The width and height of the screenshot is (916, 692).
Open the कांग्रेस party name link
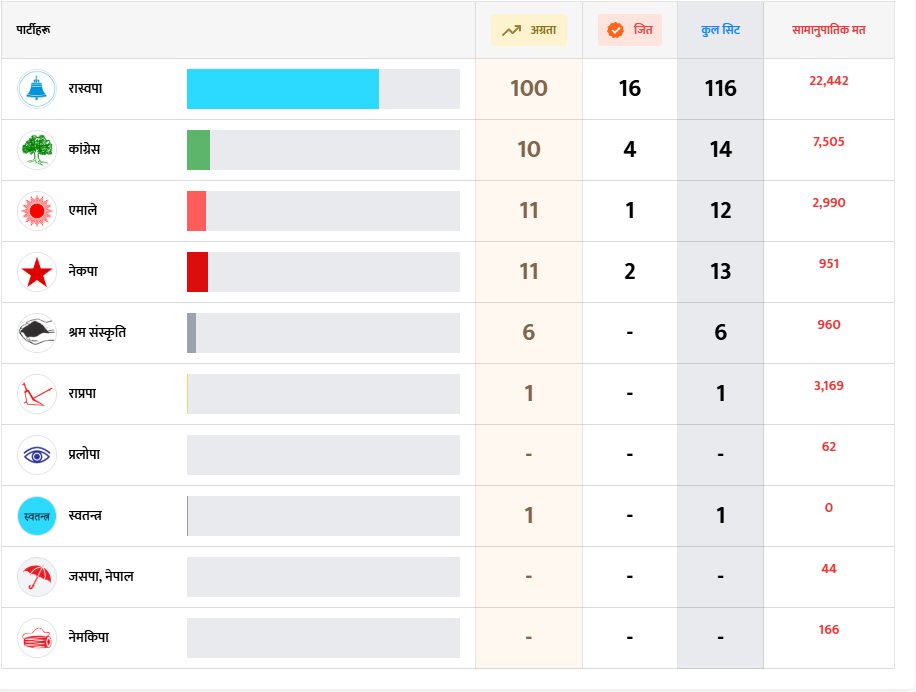(x=84, y=150)
